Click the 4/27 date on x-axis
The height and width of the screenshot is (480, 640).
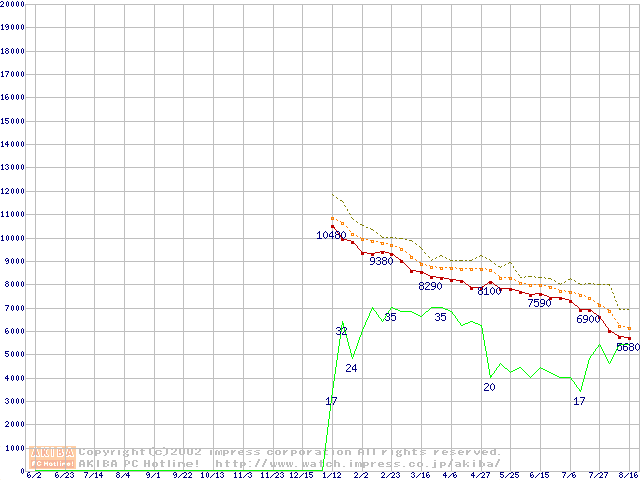[480, 476]
